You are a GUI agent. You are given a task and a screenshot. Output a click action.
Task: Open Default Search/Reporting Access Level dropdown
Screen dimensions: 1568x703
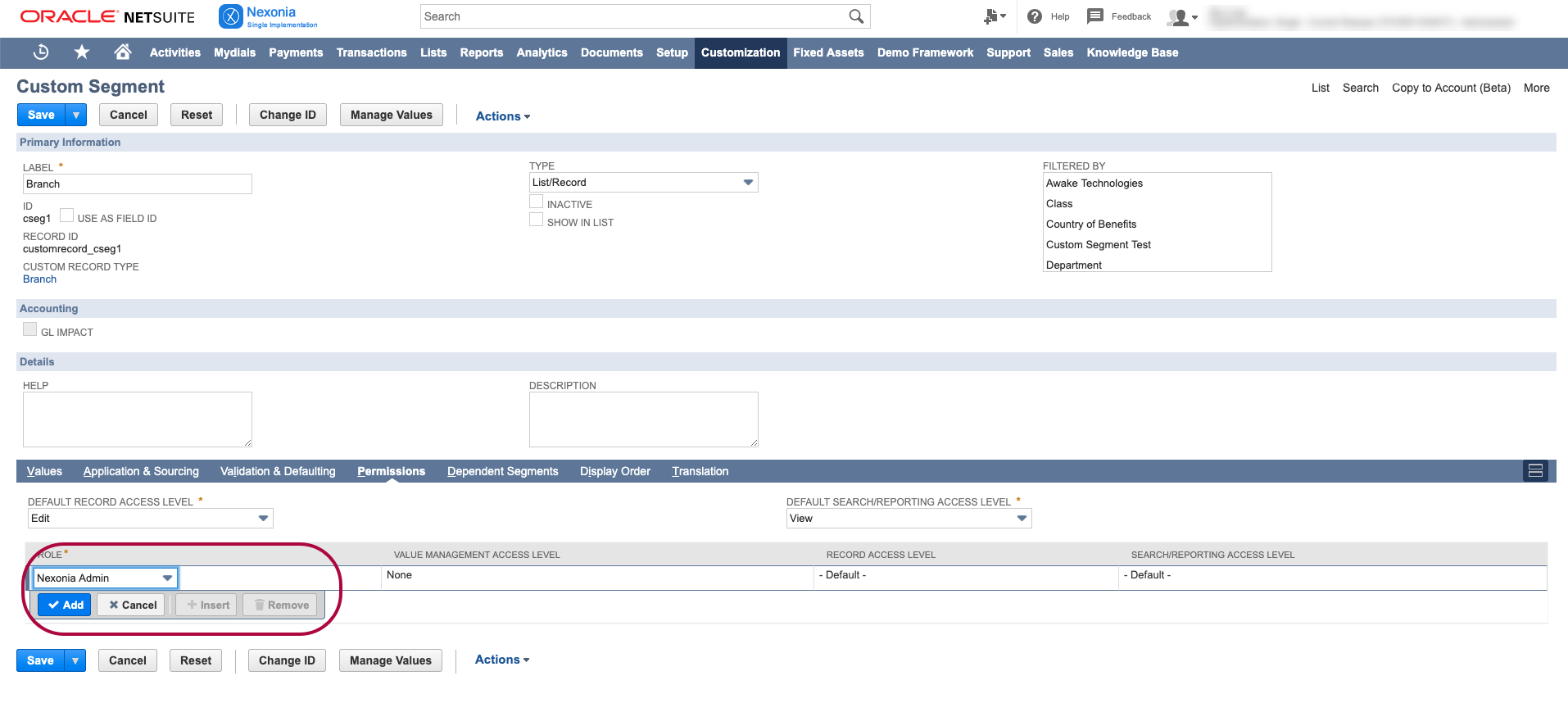pos(909,518)
